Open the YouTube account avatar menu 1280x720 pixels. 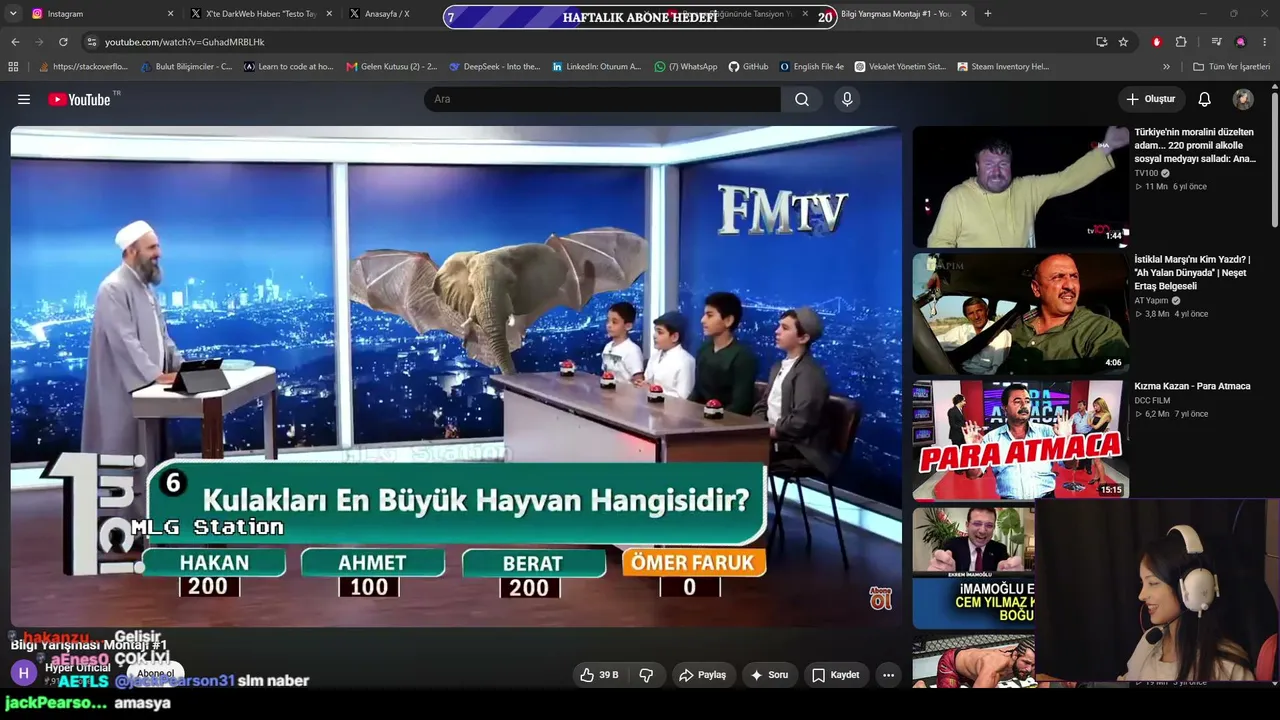(1243, 99)
